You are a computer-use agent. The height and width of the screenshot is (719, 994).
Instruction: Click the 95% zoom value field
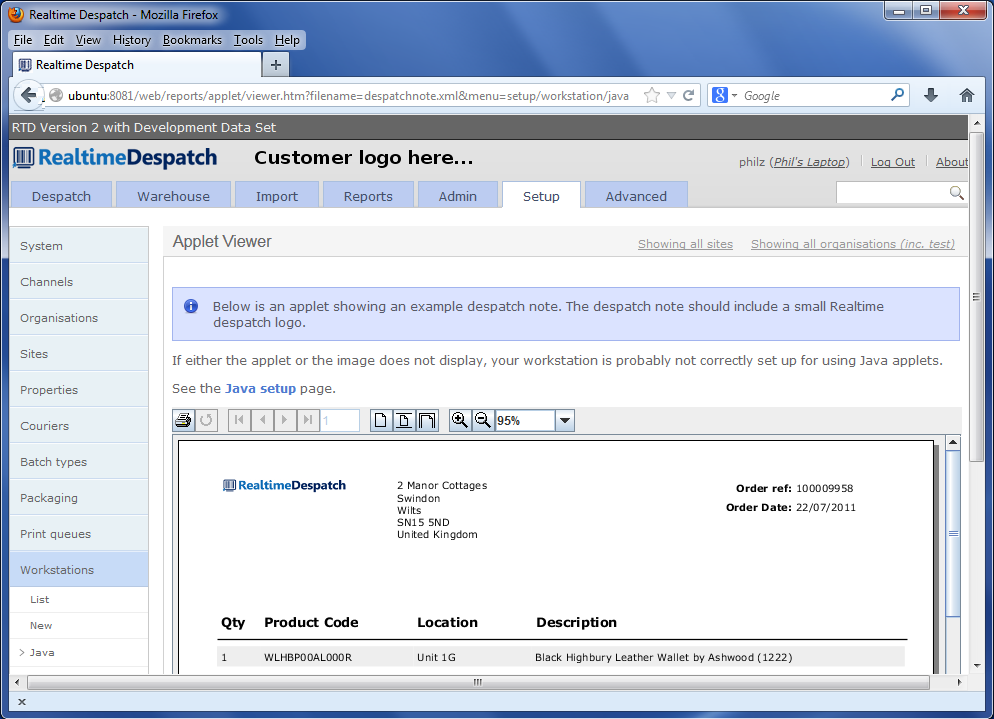(525, 420)
